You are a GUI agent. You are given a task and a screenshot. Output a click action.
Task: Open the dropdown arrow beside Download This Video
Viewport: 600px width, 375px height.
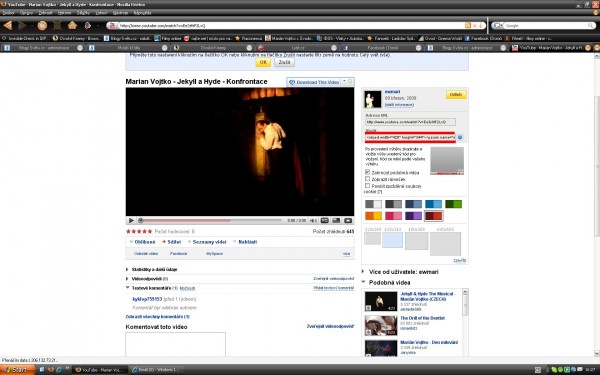tap(344, 82)
